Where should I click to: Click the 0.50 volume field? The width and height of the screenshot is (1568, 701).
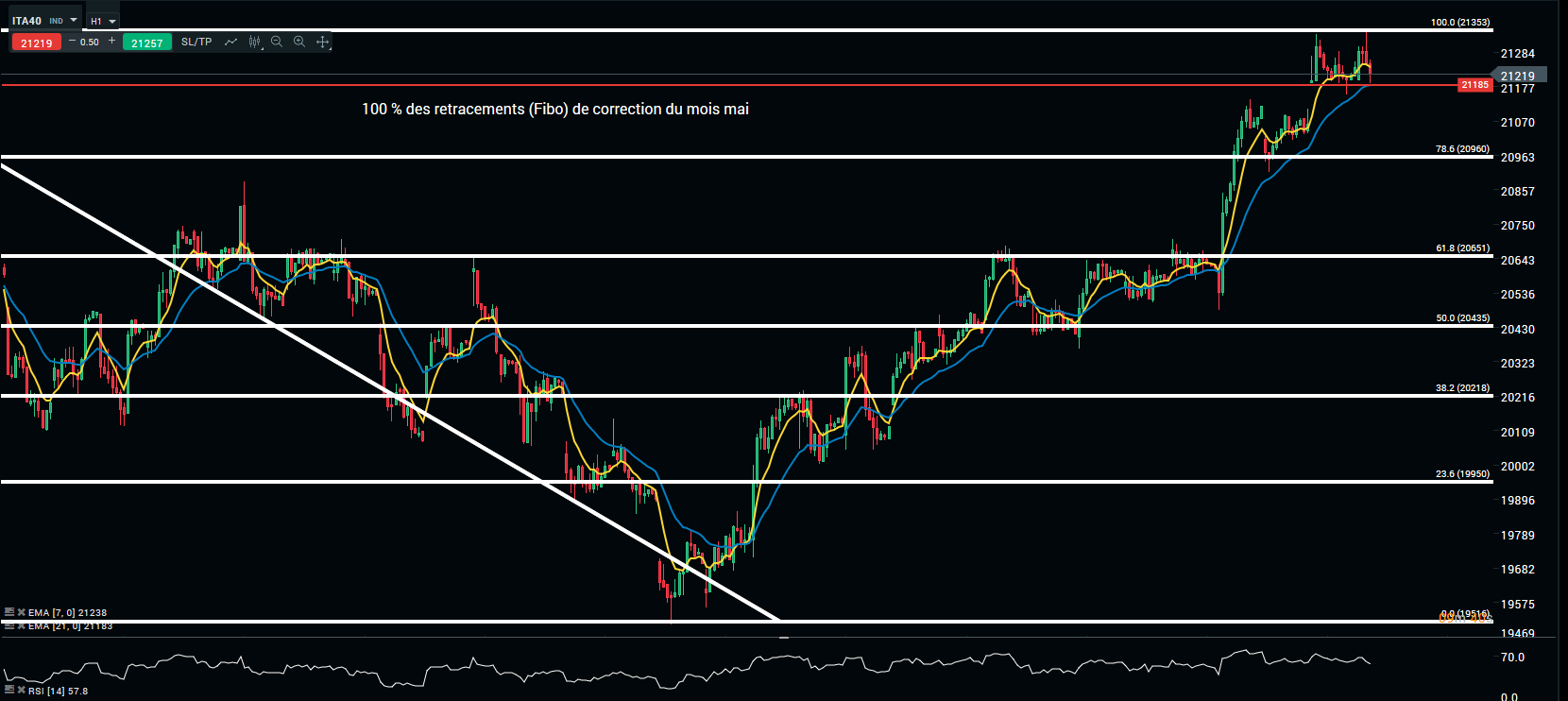pos(91,43)
